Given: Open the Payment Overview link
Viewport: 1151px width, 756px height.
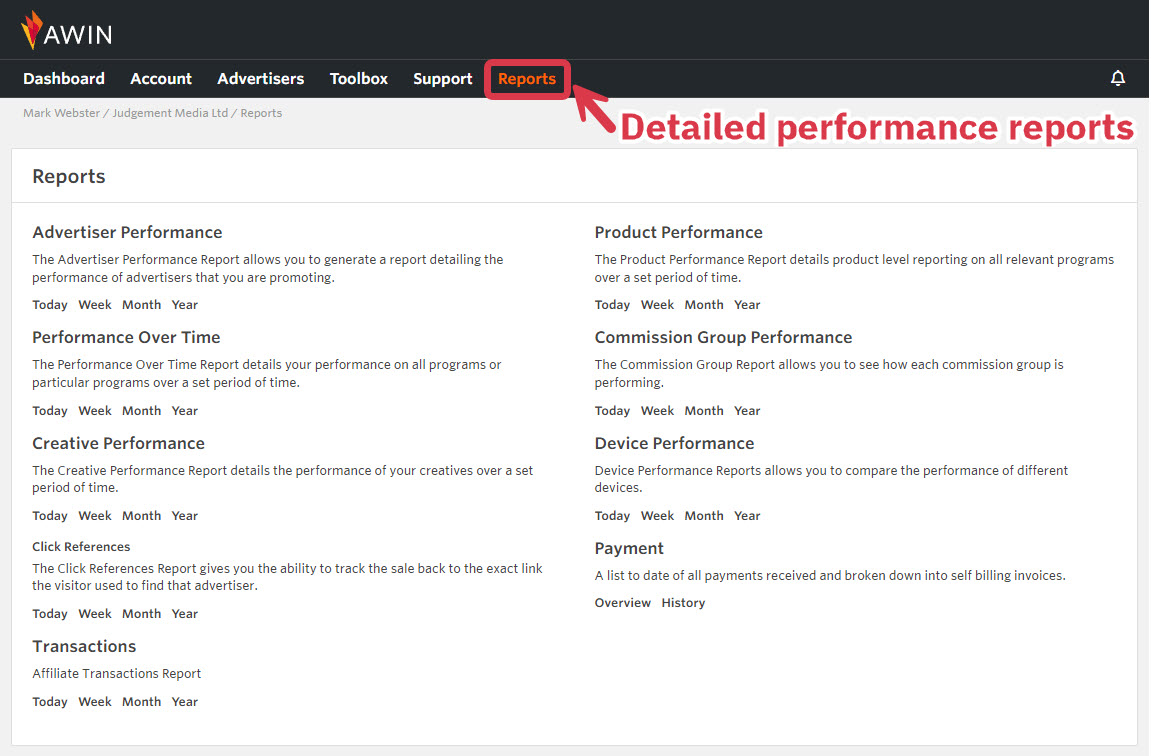Looking at the screenshot, I should pos(622,603).
